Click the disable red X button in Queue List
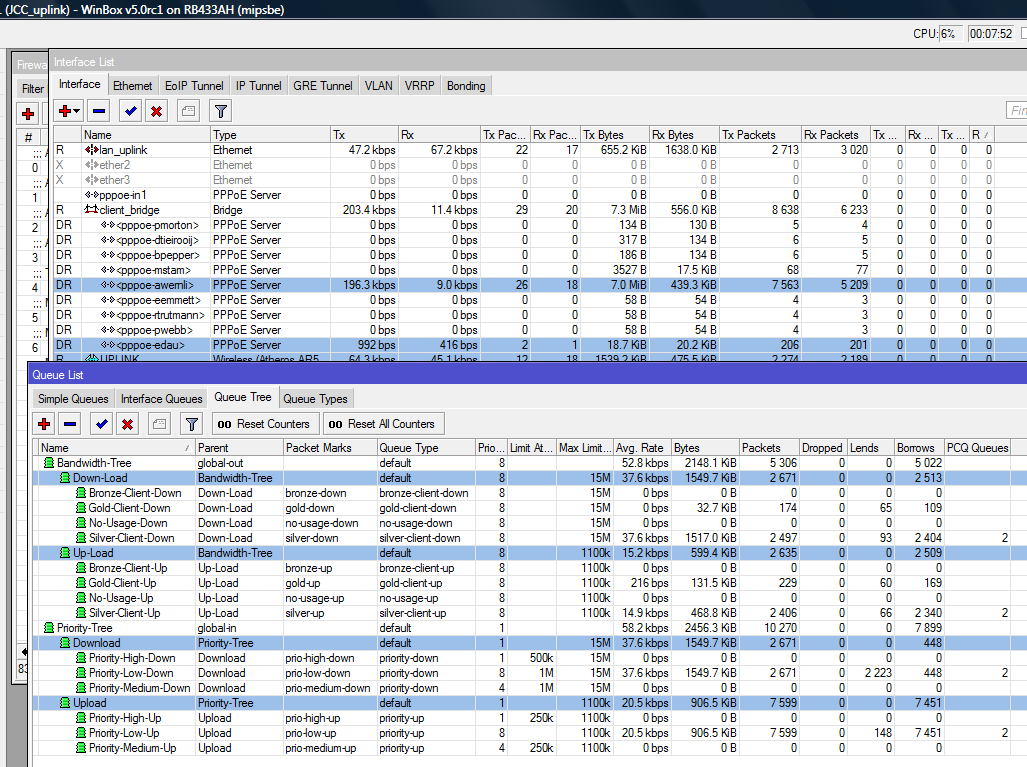The width and height of the screenshot is (1027, 767). 127,424
